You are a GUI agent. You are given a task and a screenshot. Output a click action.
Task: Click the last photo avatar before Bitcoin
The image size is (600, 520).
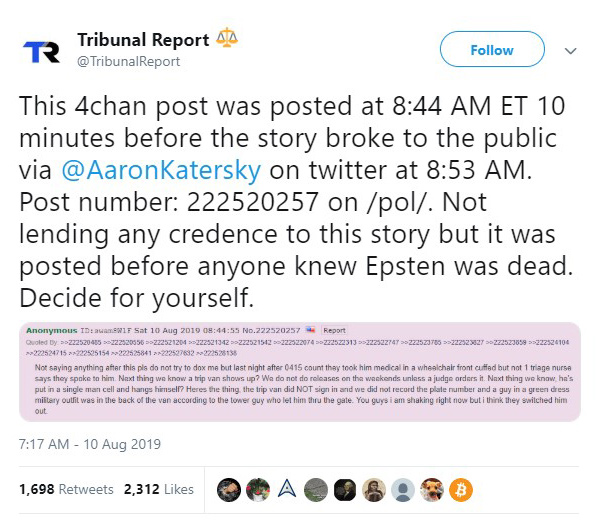coord(432,490)
